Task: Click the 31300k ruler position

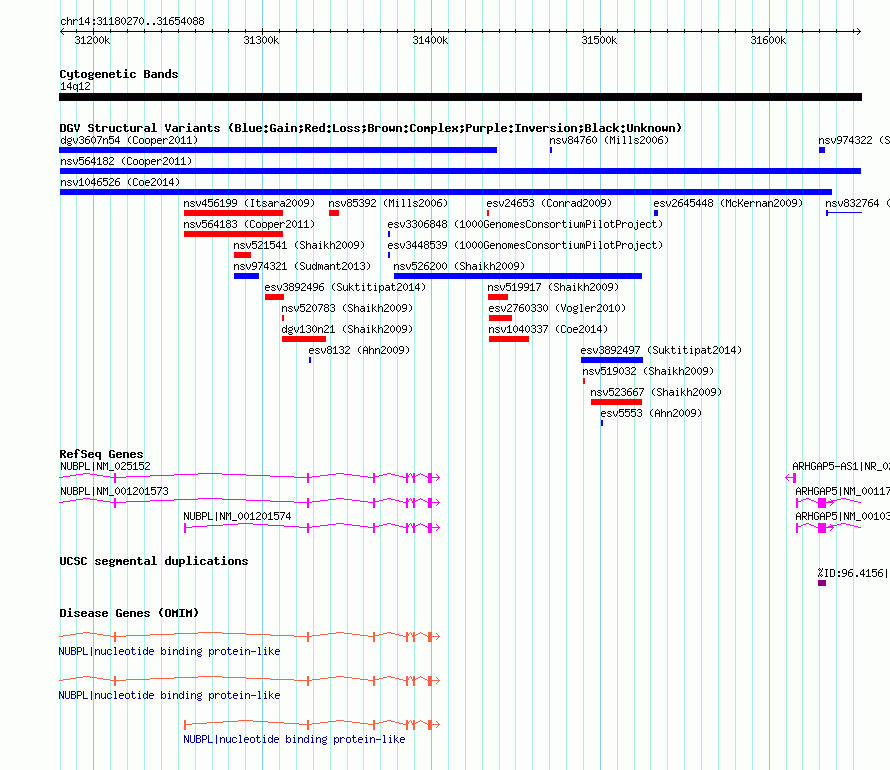Action: coord(261,40)
